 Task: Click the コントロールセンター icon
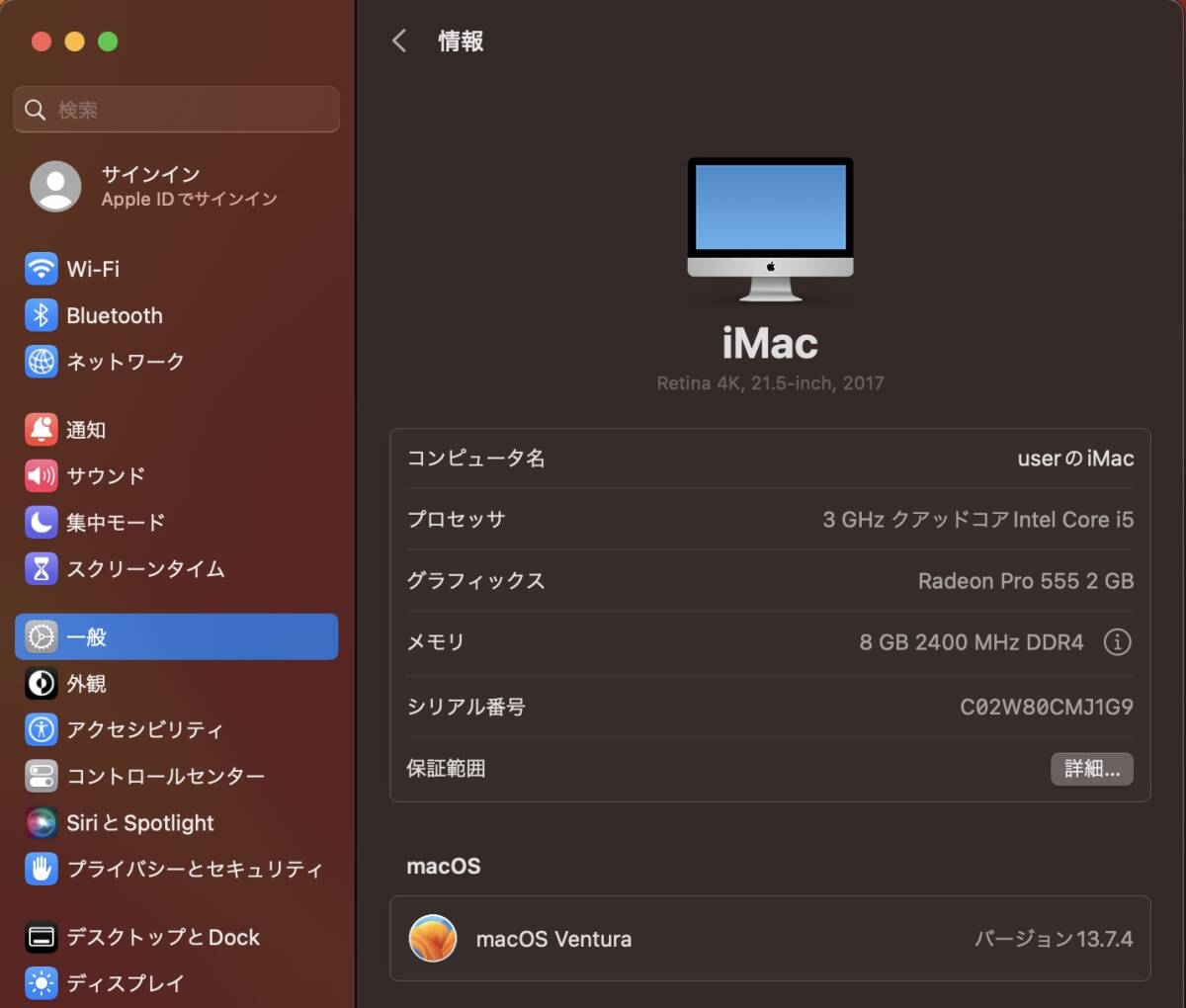coord(42,776)
